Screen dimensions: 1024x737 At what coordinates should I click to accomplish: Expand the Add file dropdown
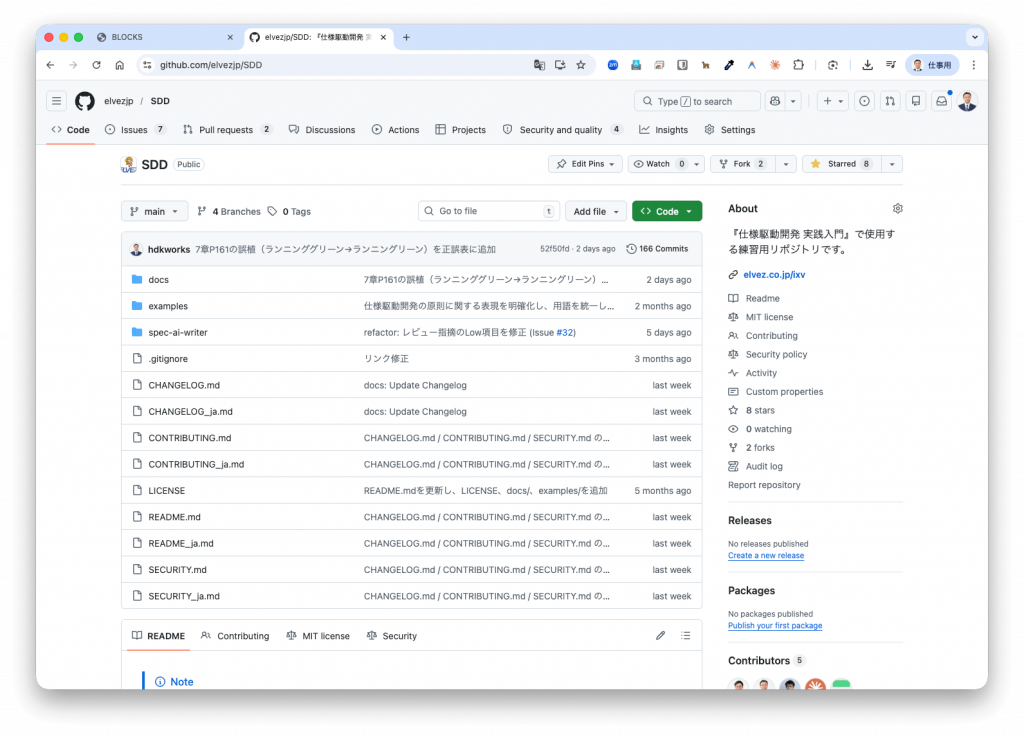pyautogui.click(x=596, y=211)
